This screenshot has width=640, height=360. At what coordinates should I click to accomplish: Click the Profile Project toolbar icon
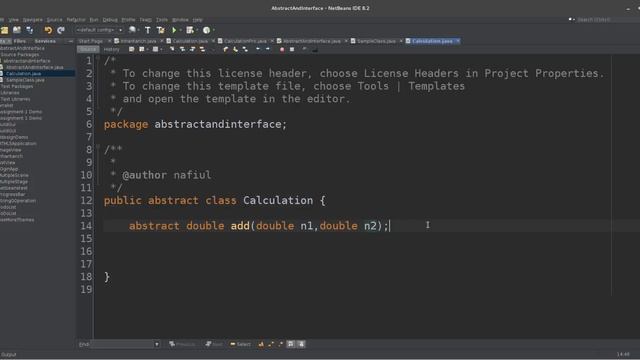(207, 30)
